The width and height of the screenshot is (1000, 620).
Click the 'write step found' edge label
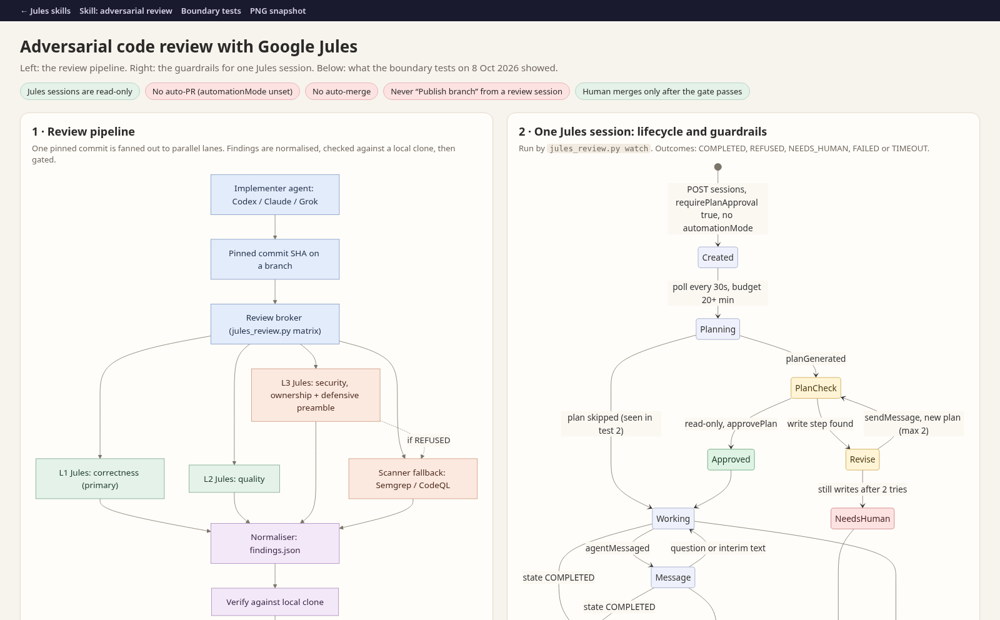(x=820, y=424)
